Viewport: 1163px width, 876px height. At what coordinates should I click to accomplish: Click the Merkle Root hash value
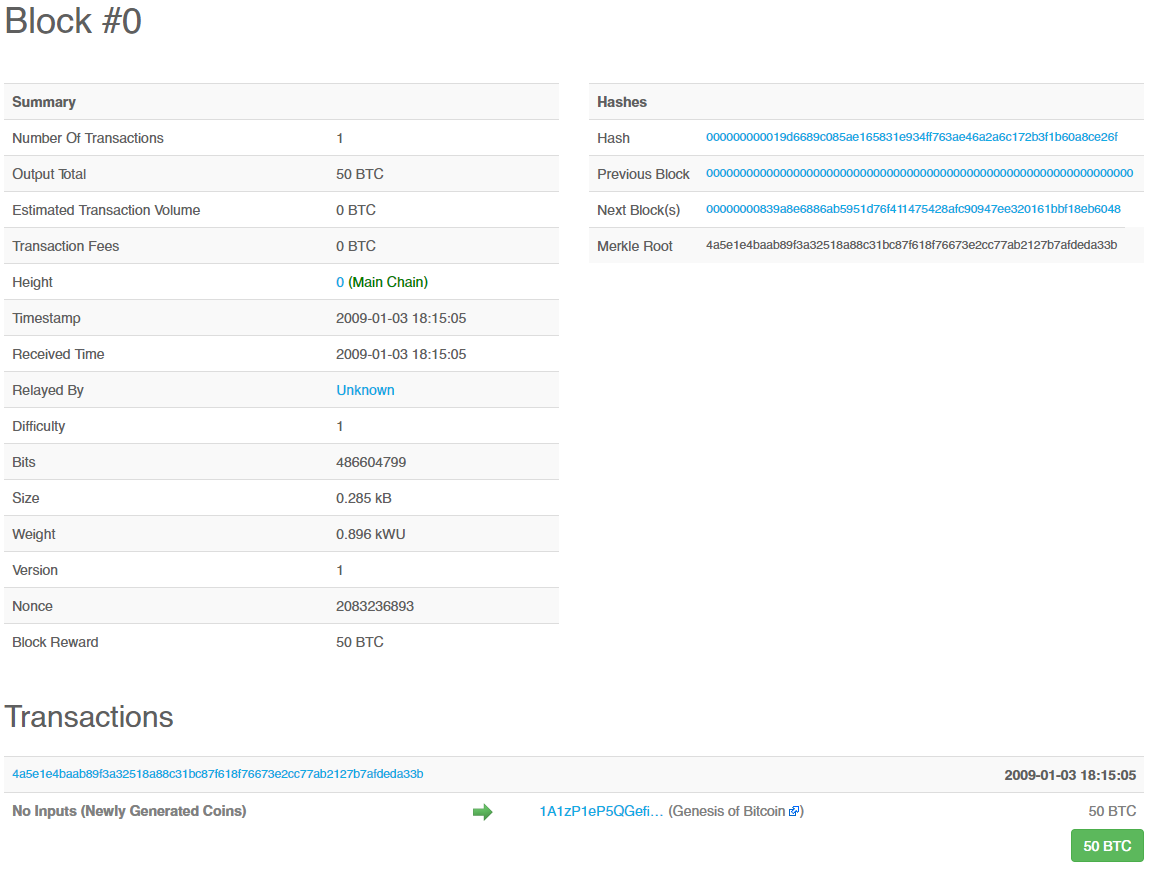[x=911, y=245]
